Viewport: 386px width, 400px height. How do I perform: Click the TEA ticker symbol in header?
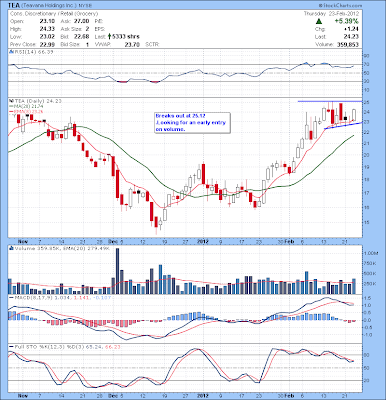point(15,6)
